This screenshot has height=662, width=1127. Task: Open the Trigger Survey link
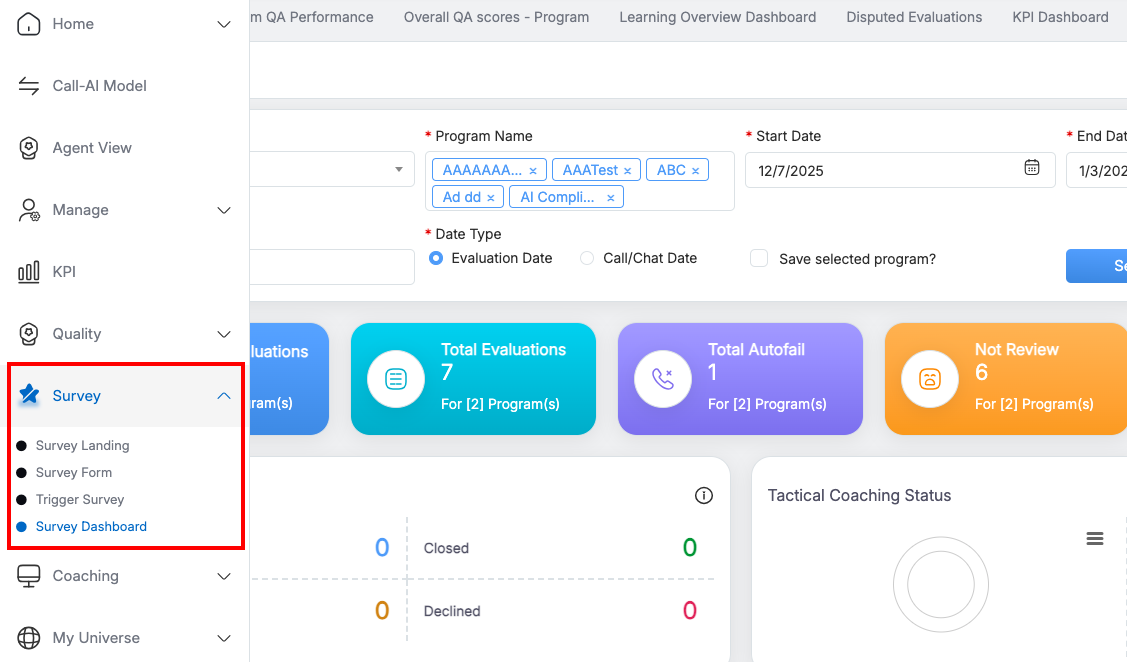pos(80,500)
